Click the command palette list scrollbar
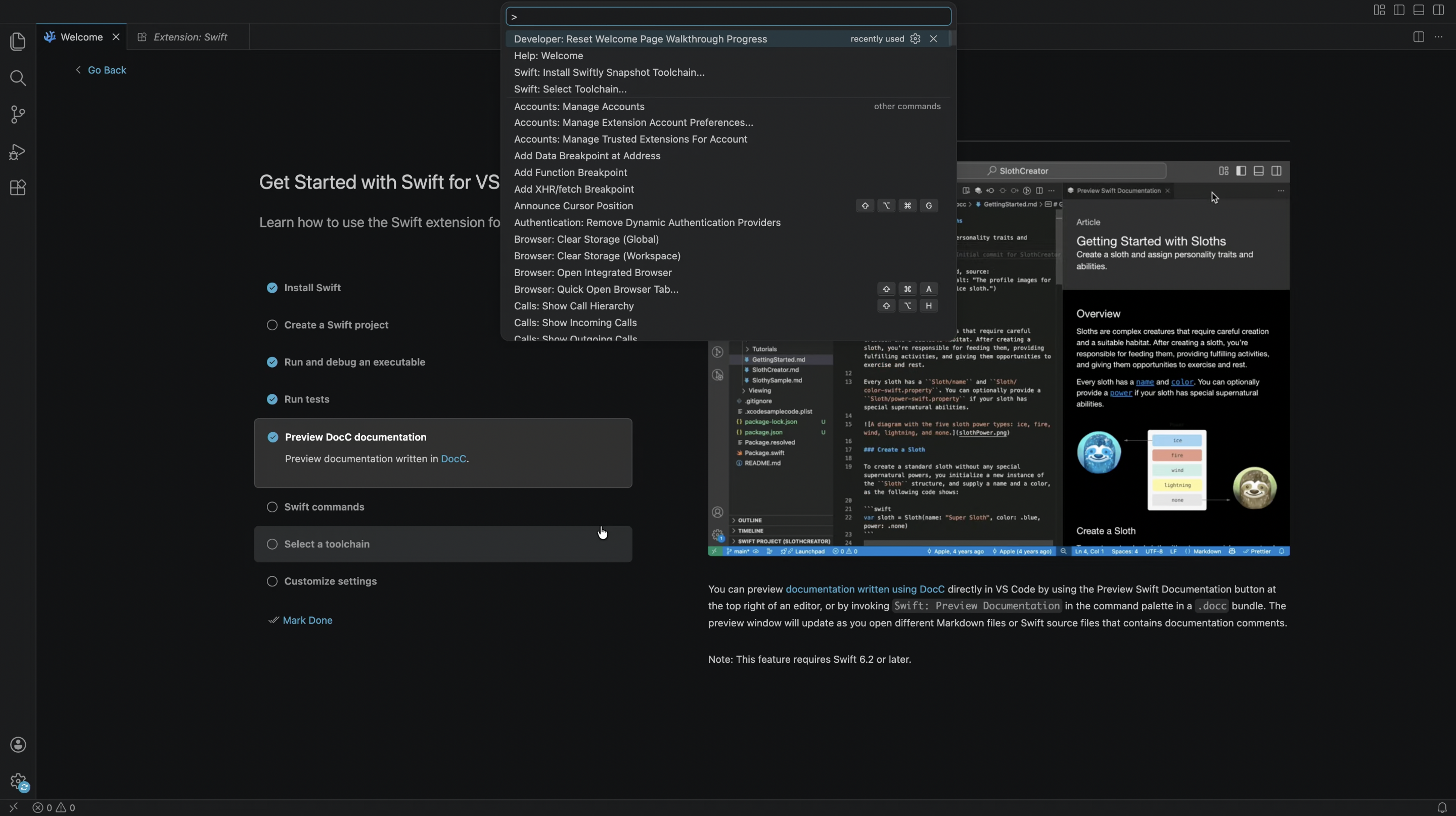Image resolution: width=1456 pixels, height=816 pixels. coord(952,38)
